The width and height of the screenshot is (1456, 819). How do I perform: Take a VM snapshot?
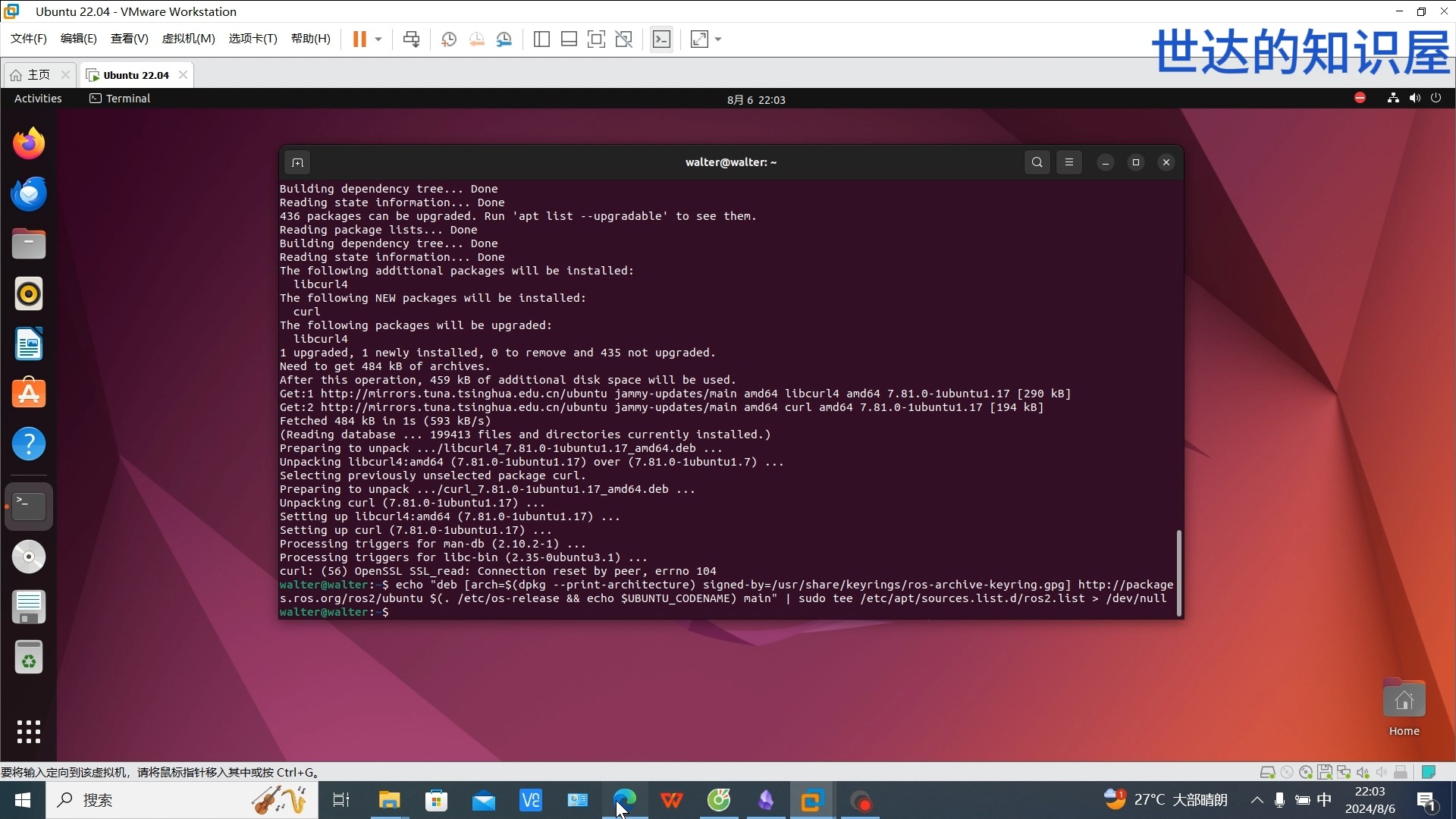tap(448, 39)
